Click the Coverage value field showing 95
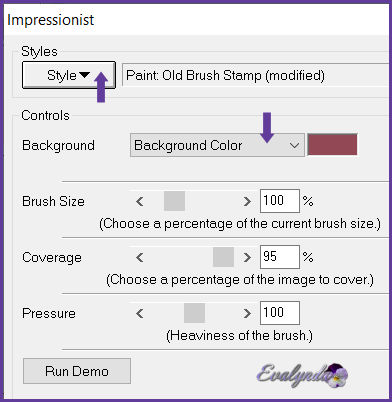 pos(280,257)
